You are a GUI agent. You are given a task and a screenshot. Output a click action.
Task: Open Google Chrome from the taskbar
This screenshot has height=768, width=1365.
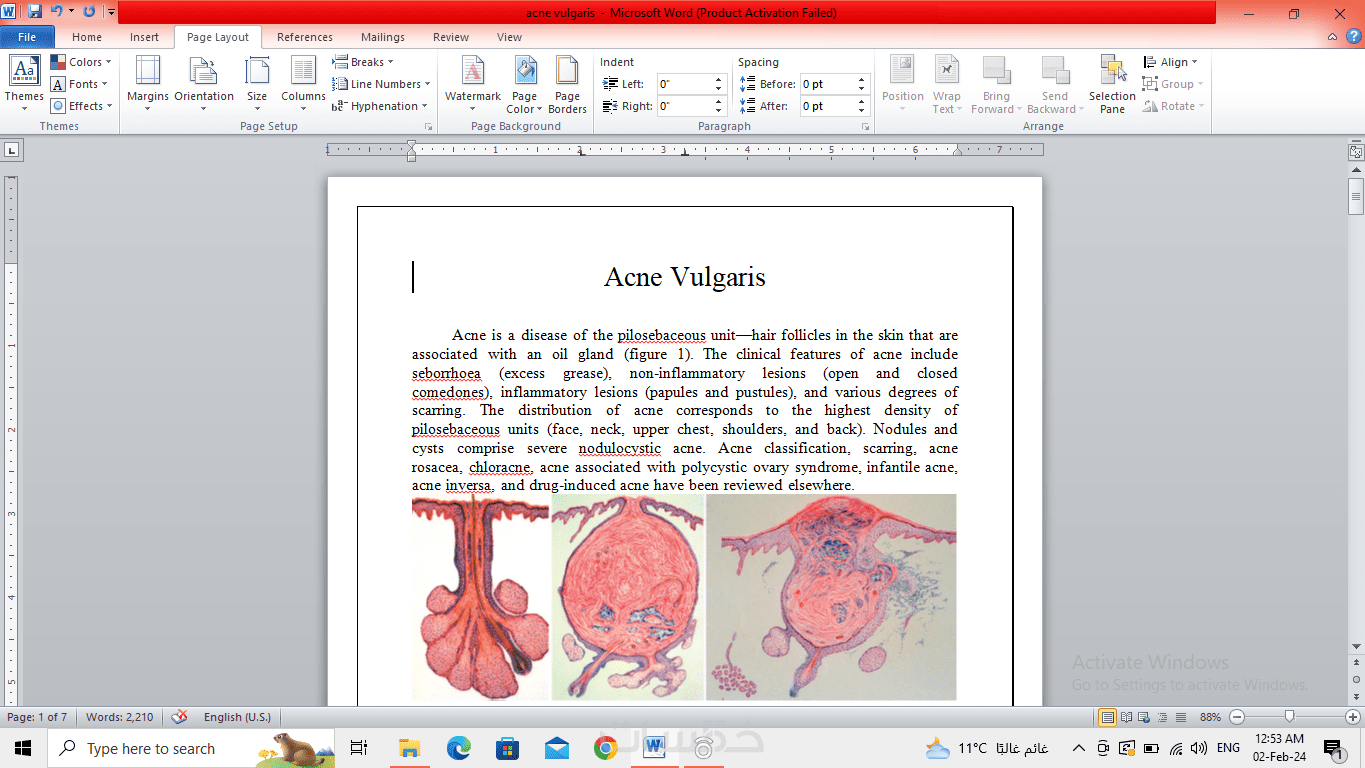605,748
